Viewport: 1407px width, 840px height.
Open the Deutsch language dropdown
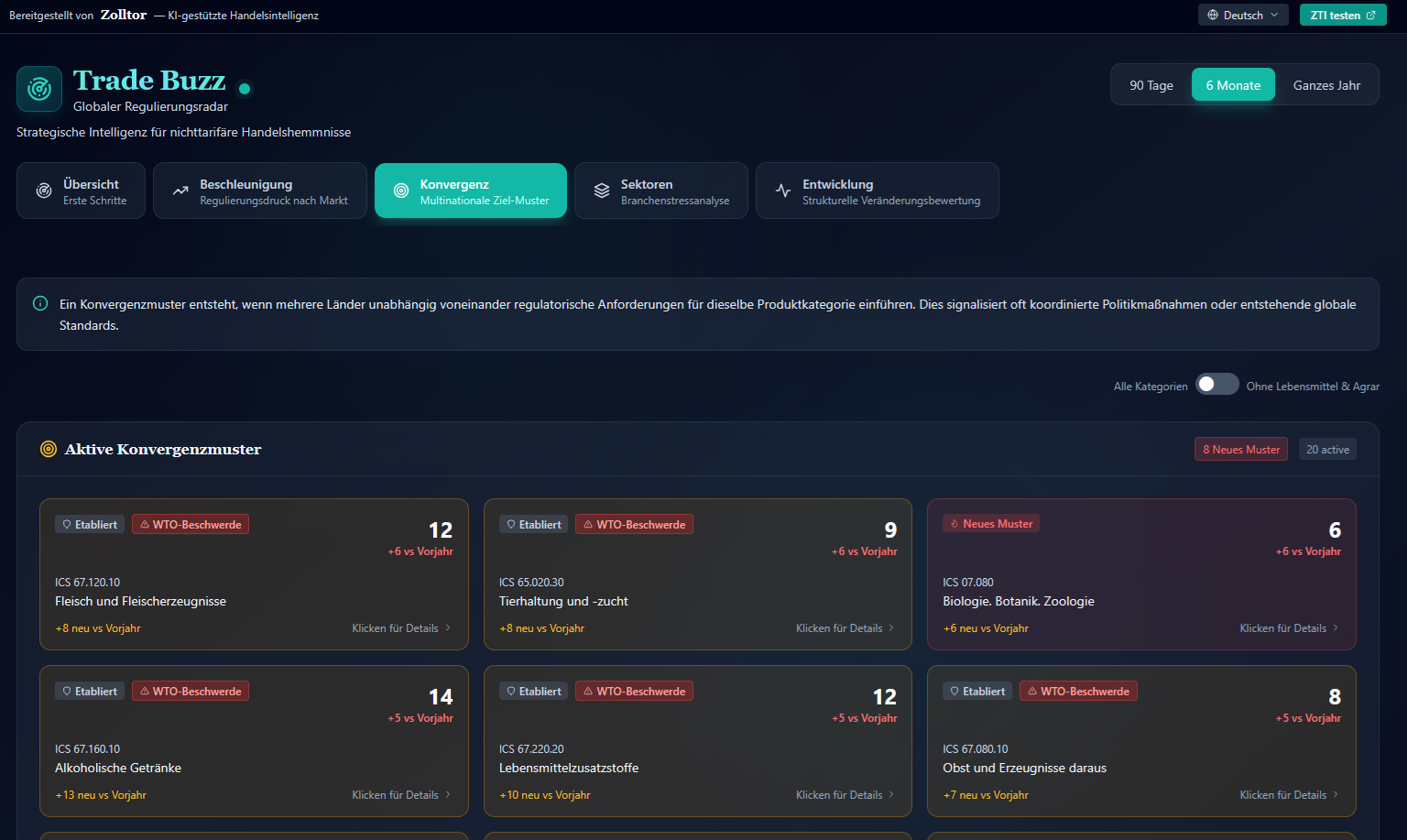click(1243, 16)
